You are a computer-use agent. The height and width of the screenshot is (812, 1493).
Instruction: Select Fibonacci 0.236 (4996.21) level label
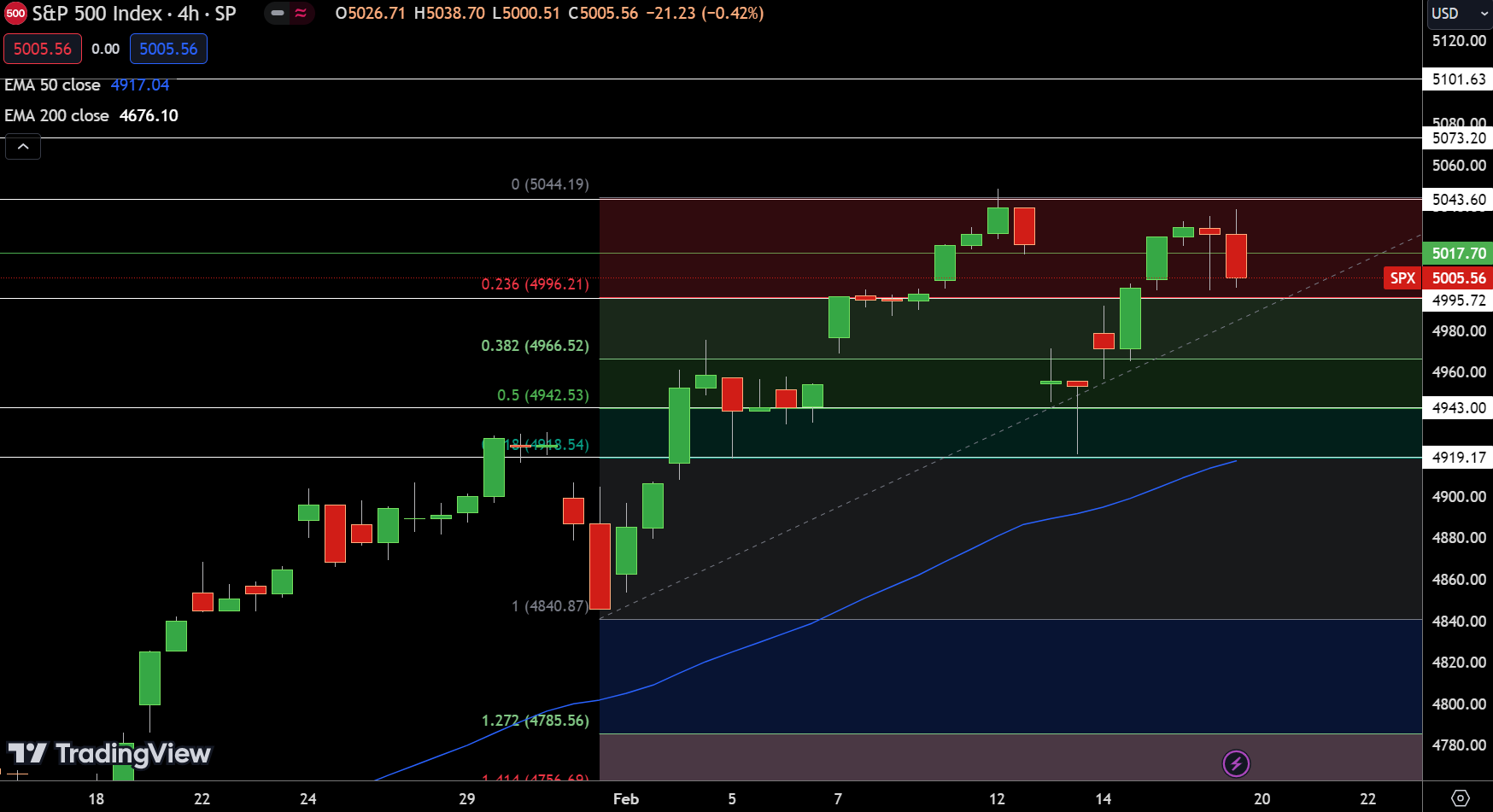[536, 284]
